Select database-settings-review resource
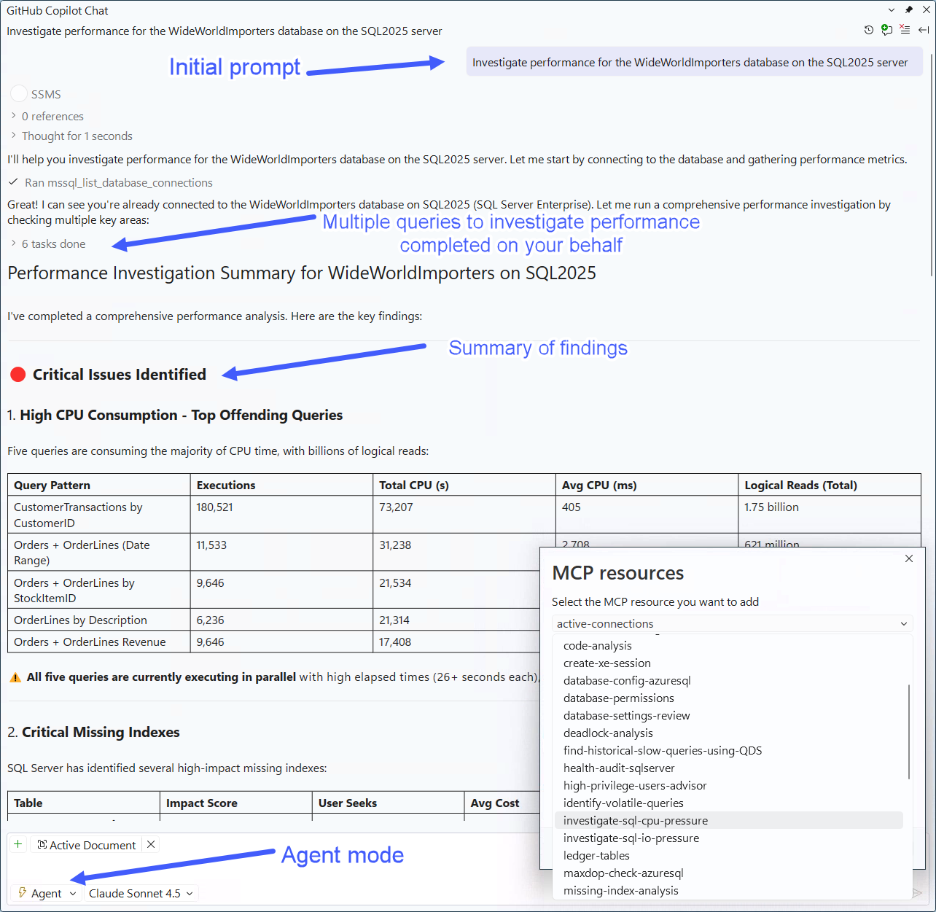The height and width of the screenshot is (912, 936). point(626,716)
